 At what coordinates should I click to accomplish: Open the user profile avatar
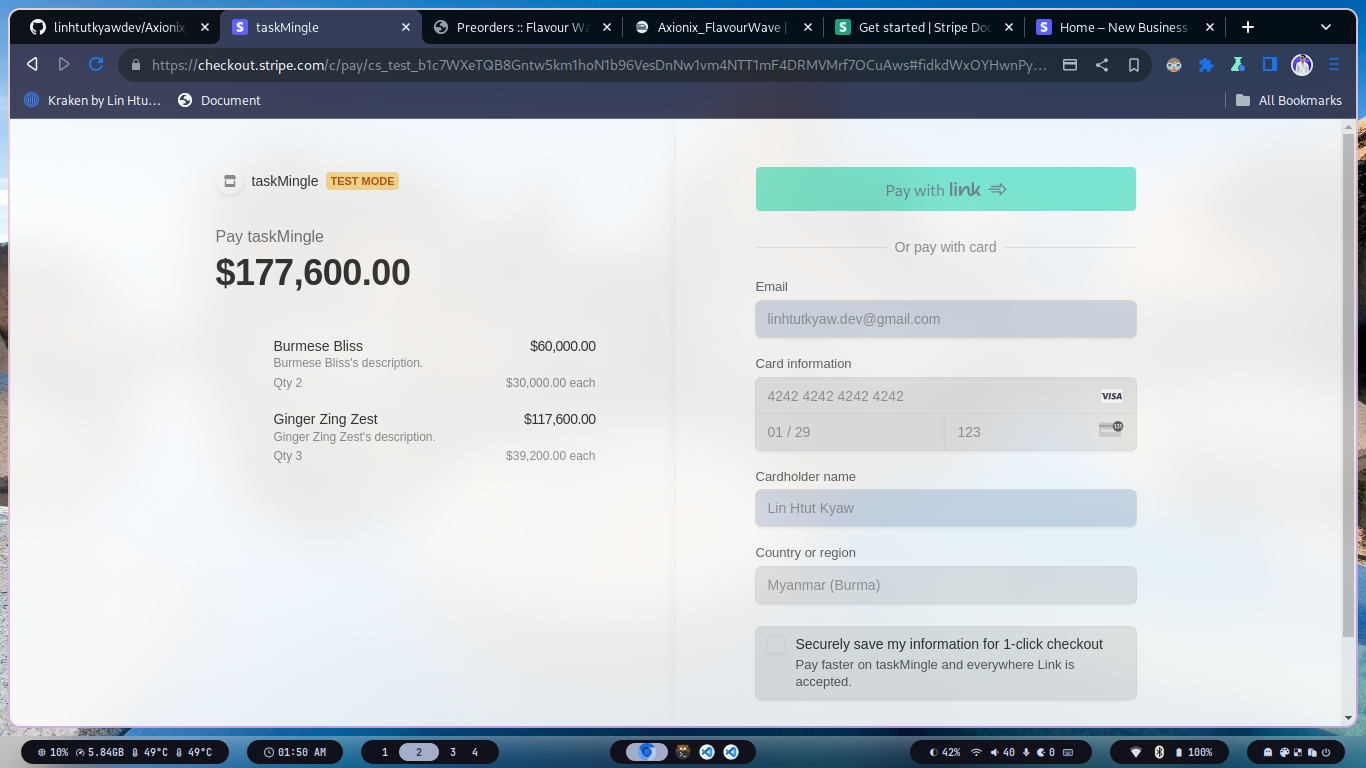pyautogui.click(x=1302, y=65)
